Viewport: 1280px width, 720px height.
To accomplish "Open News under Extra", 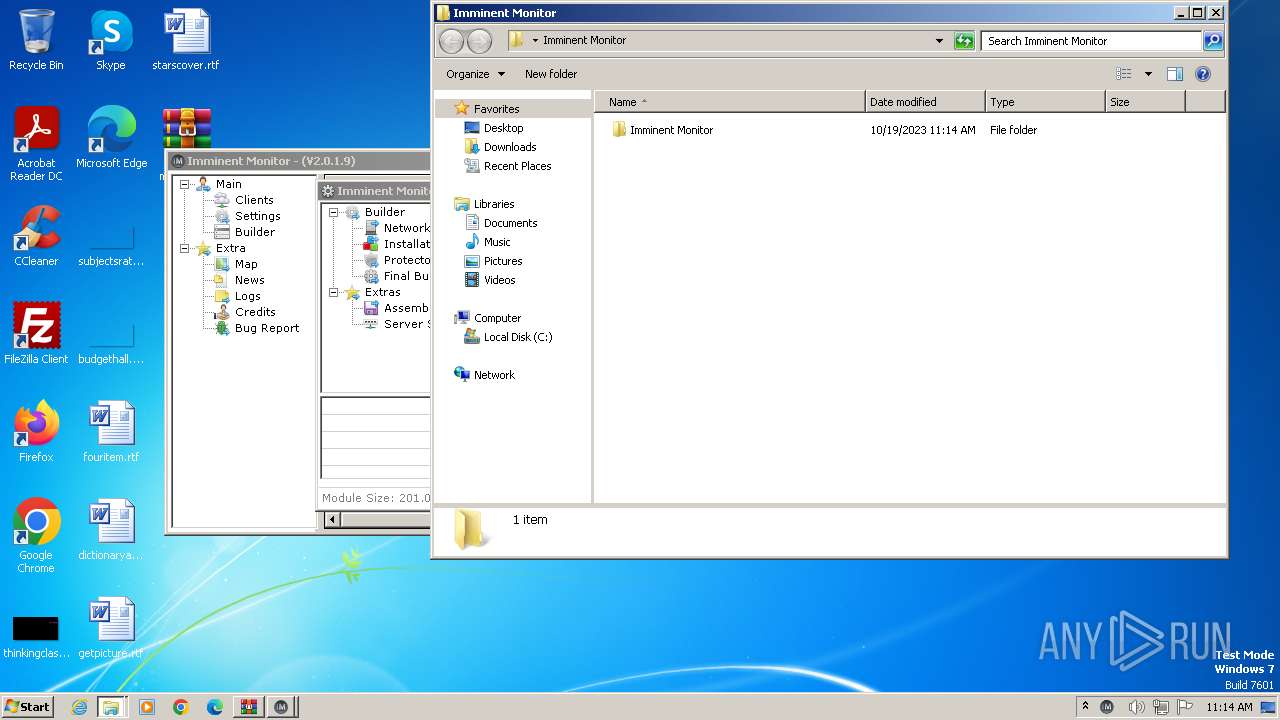I will [249, 280].
